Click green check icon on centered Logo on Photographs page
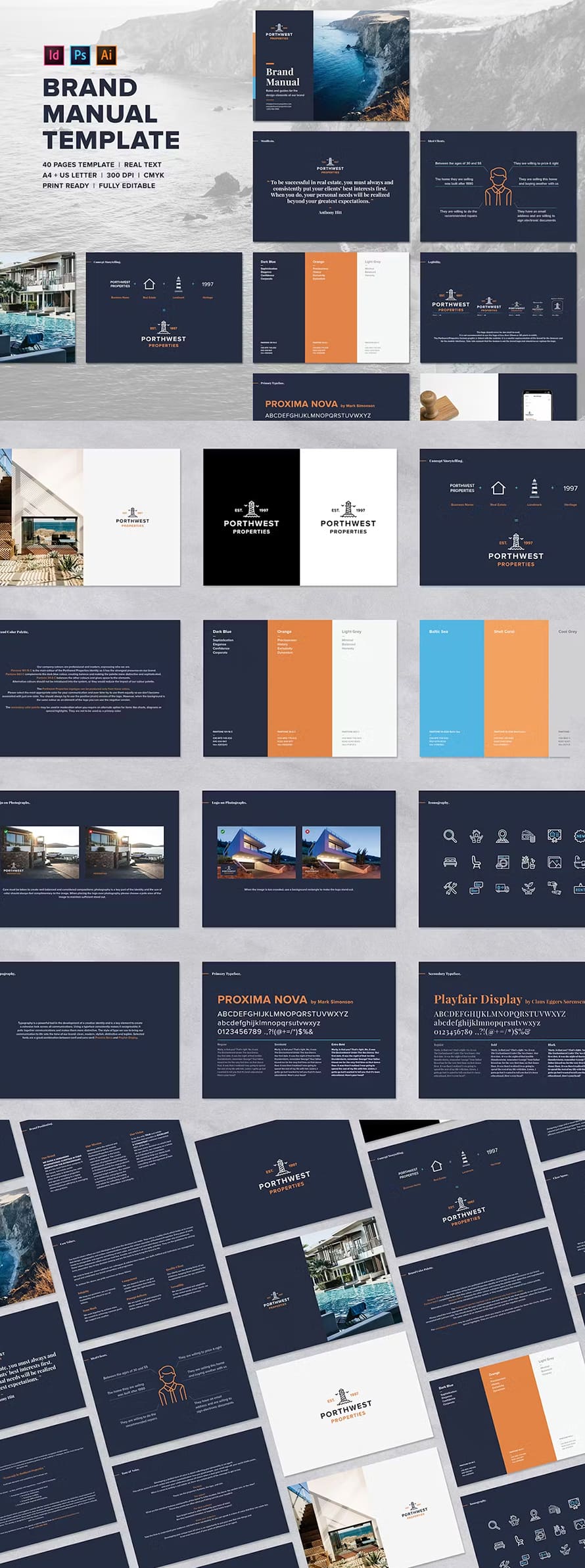The image size is (585, 1568). point(223,832)
